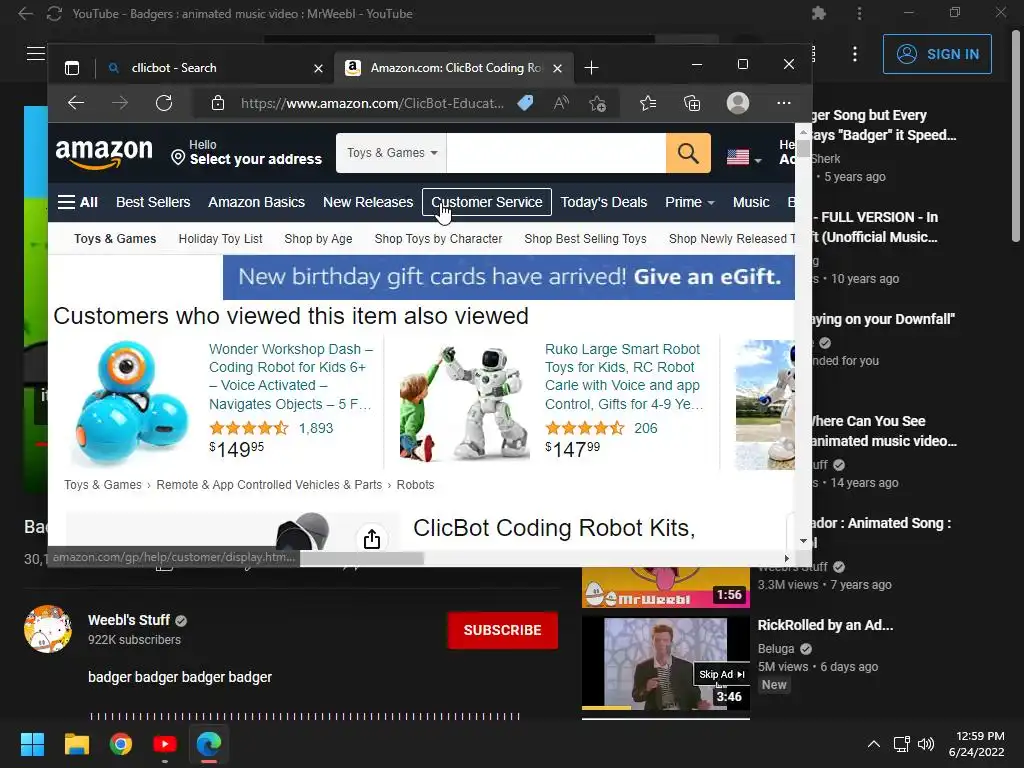This screenshot has height=768, width=1024.
Task: Open Amazon Basics in nav bar
Action: pyautogui.click(x=257, y=202)
